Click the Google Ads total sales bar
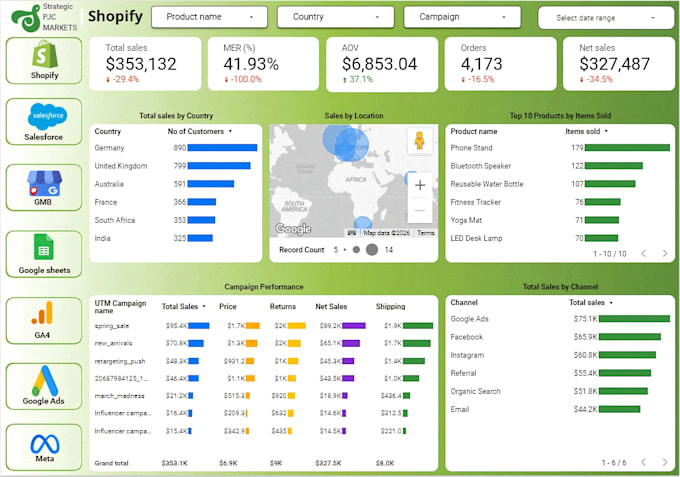Image resolution: width=680 pixels, height=477 pixels. pos(634,319)
